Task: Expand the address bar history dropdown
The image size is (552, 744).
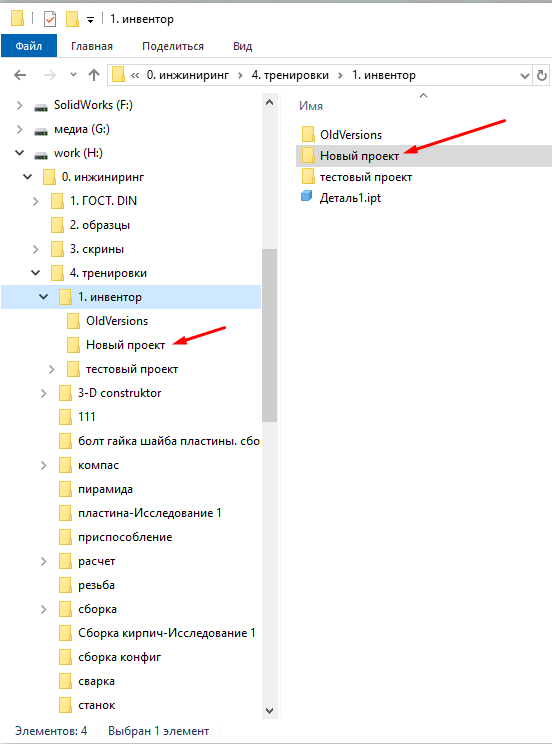Action: click(x=524, y=75)
